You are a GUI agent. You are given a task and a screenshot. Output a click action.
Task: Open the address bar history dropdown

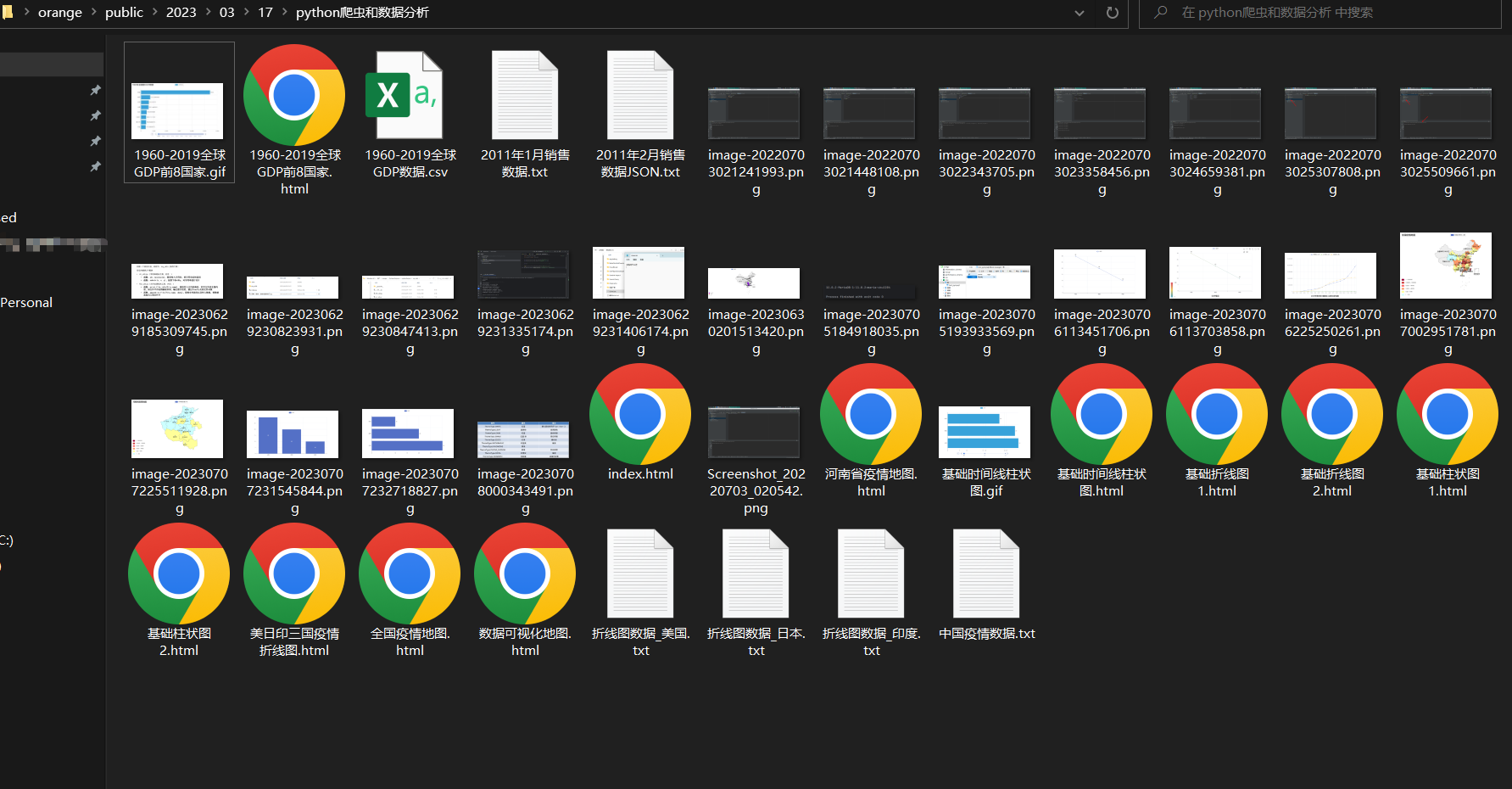[x=1080, y=13]
